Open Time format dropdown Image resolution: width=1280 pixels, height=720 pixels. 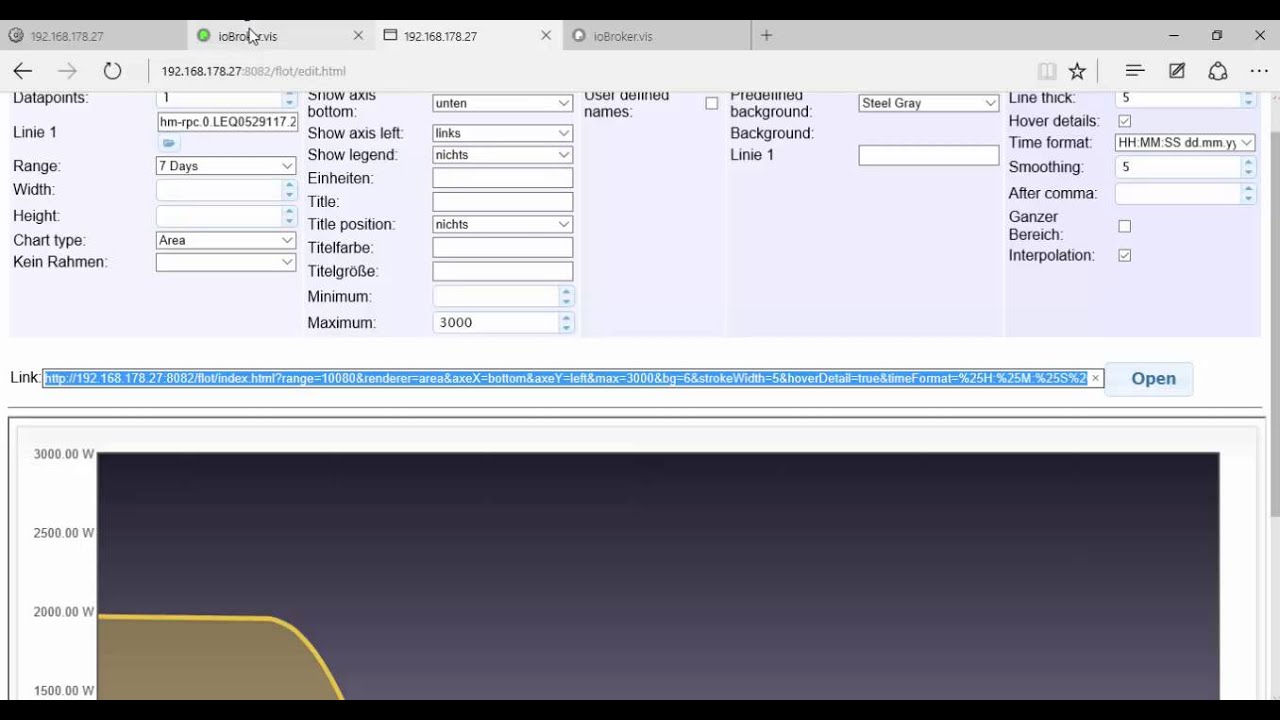[1185, 143]
